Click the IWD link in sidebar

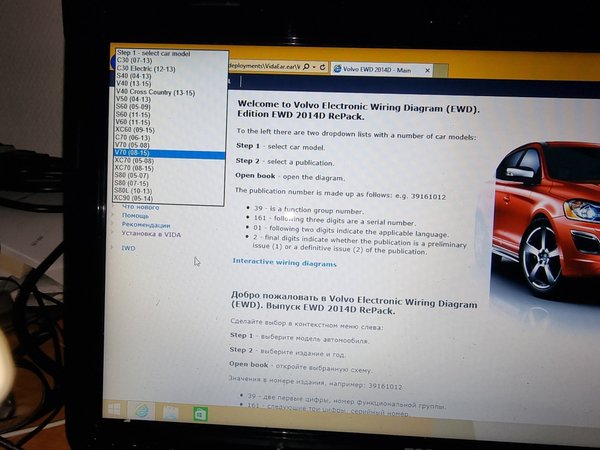tap(128, 248)
